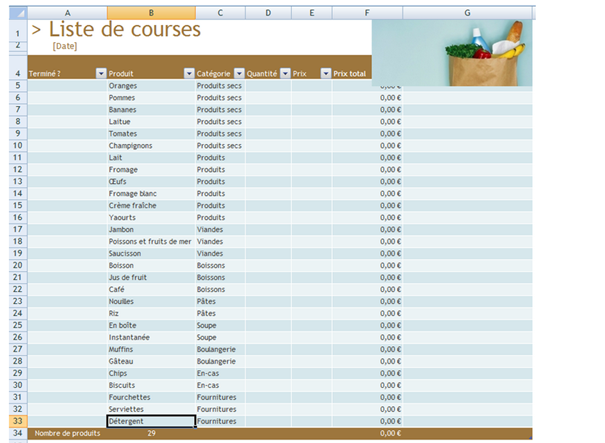Select the Saucisson cell
The image size is (605, 443).
pos(151,253)
